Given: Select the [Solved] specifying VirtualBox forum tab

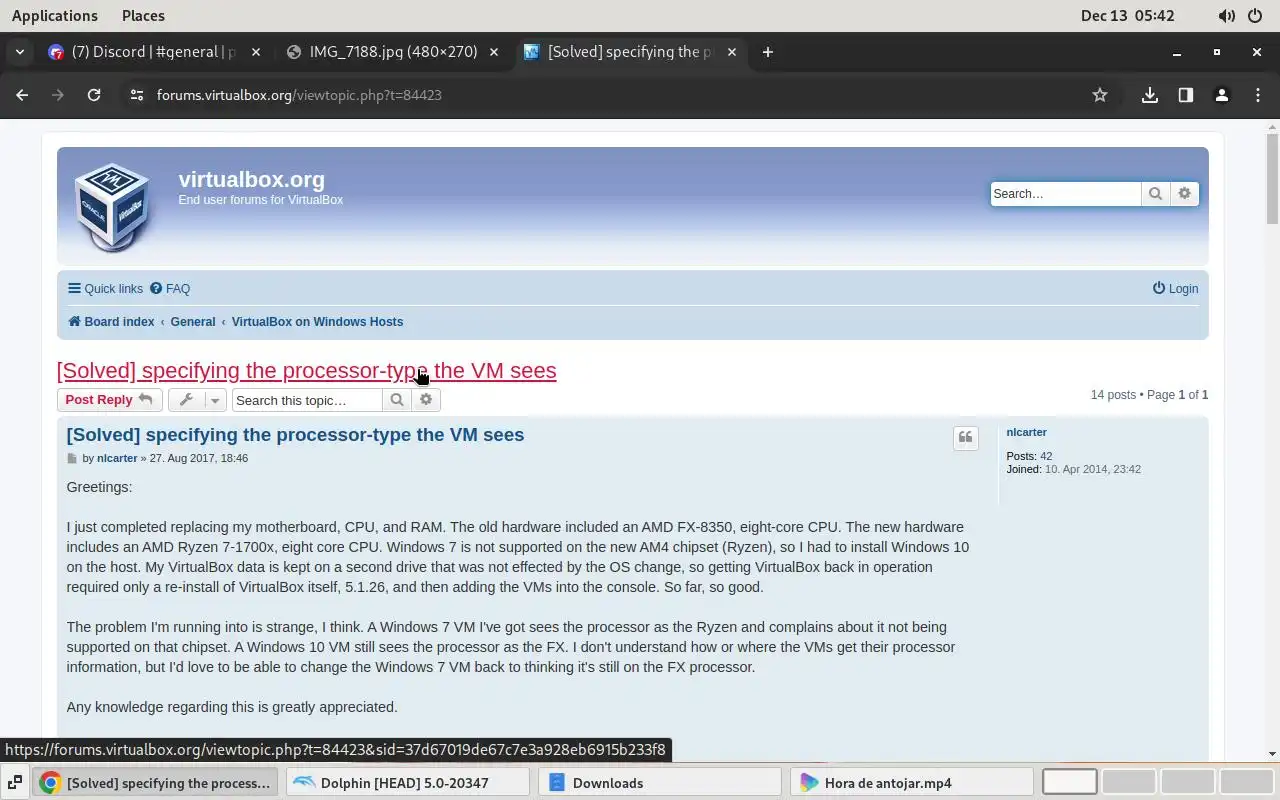Looking at the screenshot, I should [x=630, y=52].
